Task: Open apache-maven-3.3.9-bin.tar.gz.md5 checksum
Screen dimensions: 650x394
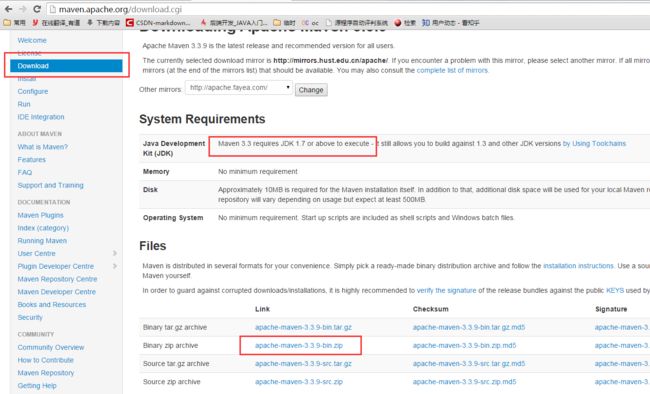Action: coord(469,327)
